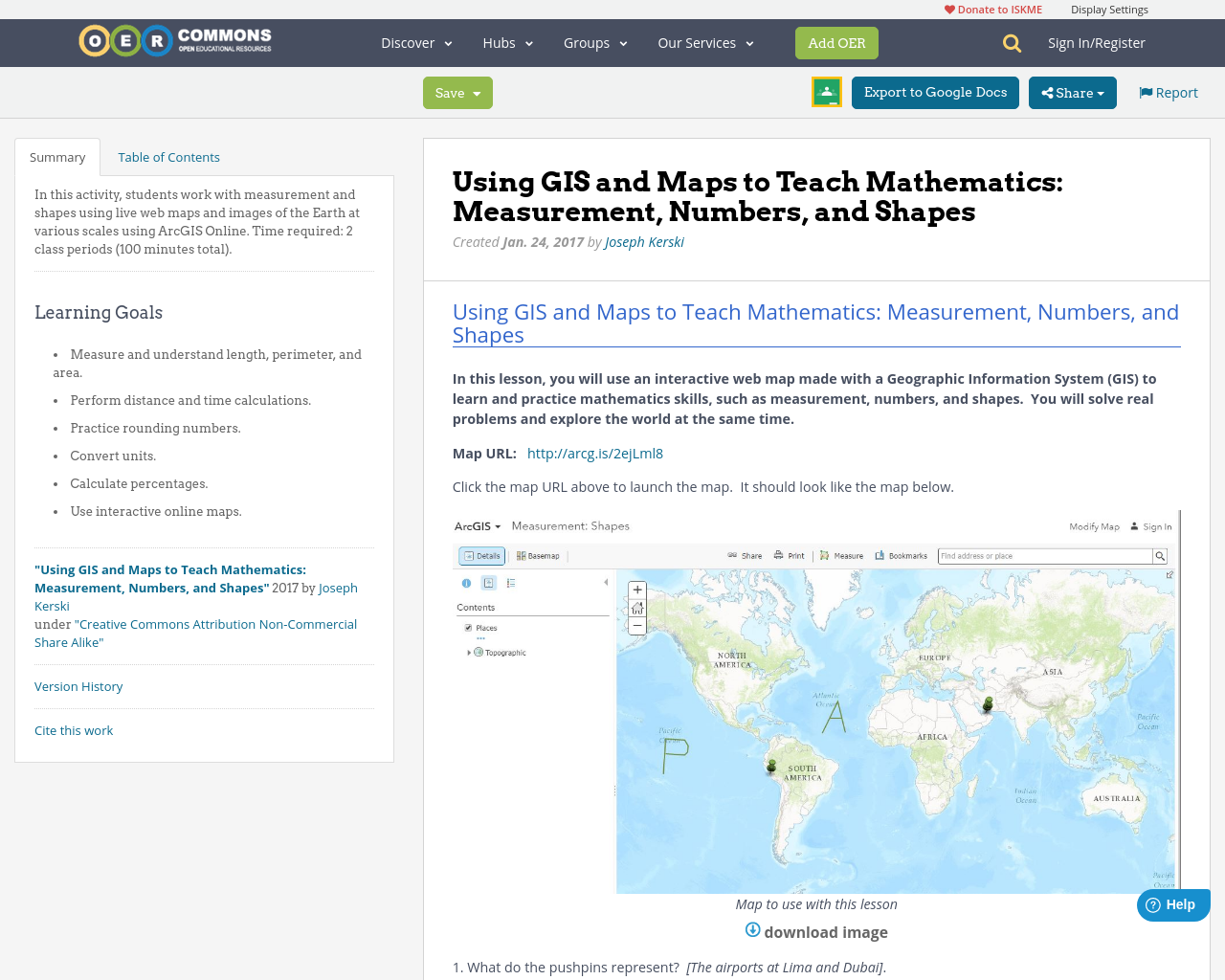
Task: Open the map URL http://arcg.is/2ejLml8
Action: click(594, 452)
